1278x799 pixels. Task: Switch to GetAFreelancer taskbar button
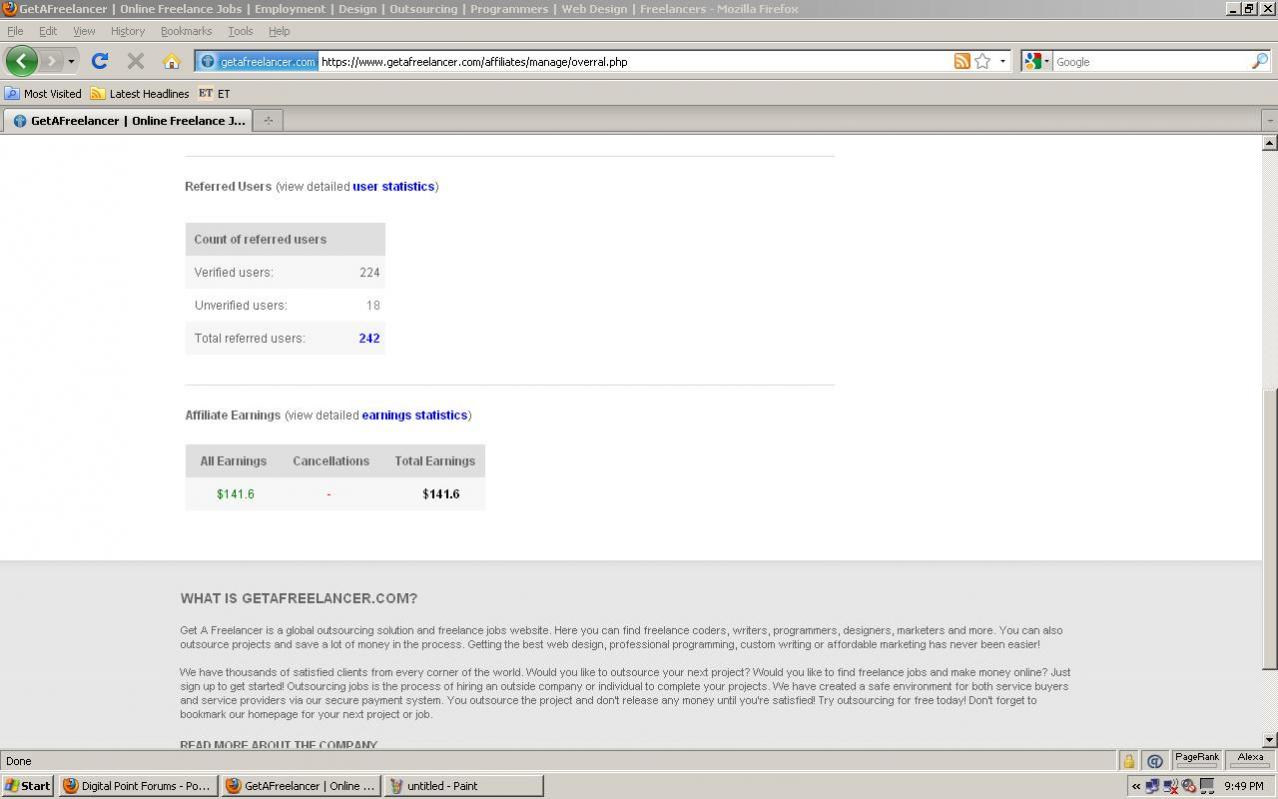point(301,786)
